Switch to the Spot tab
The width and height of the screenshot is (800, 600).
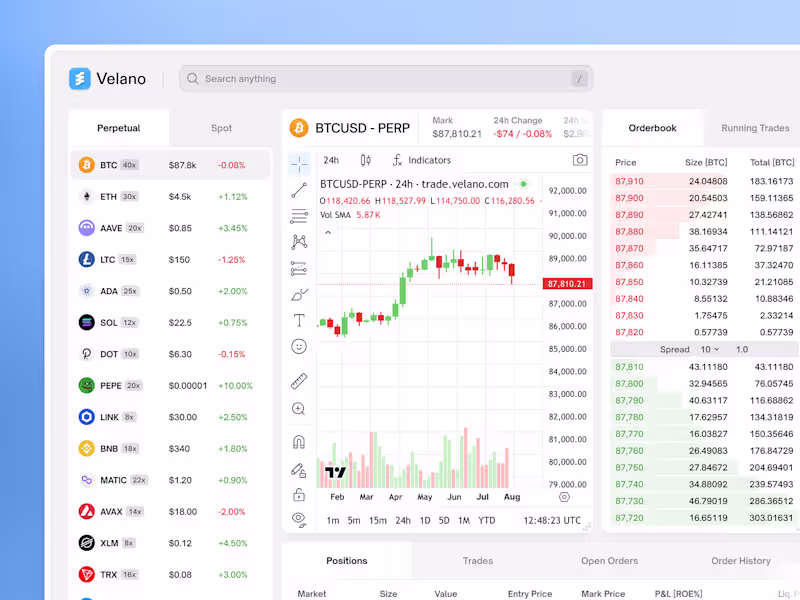coord(221,128)
